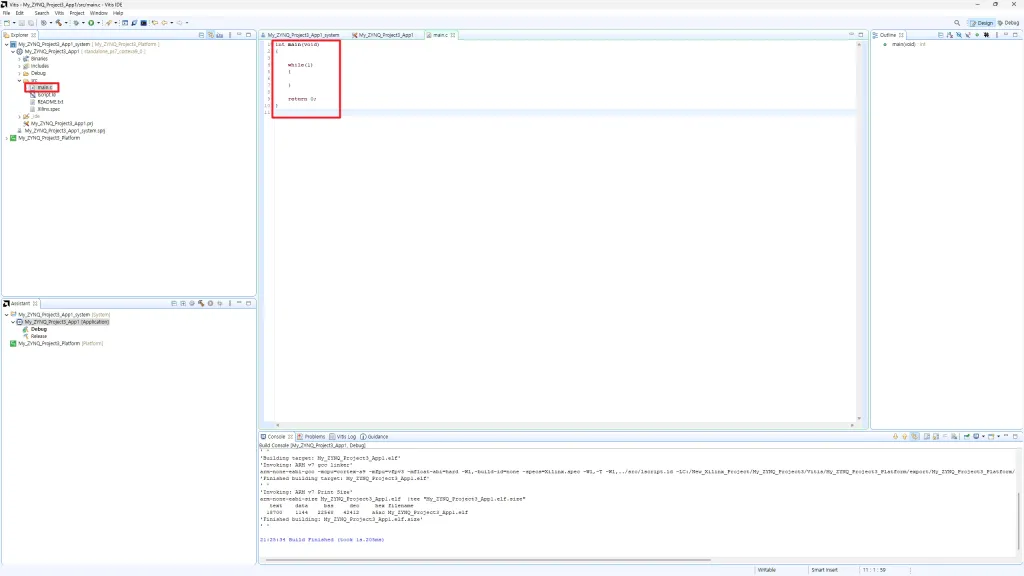Click the green Run toolbar icon
Viewport: 1024px width, 576px height.
[91, 23]
